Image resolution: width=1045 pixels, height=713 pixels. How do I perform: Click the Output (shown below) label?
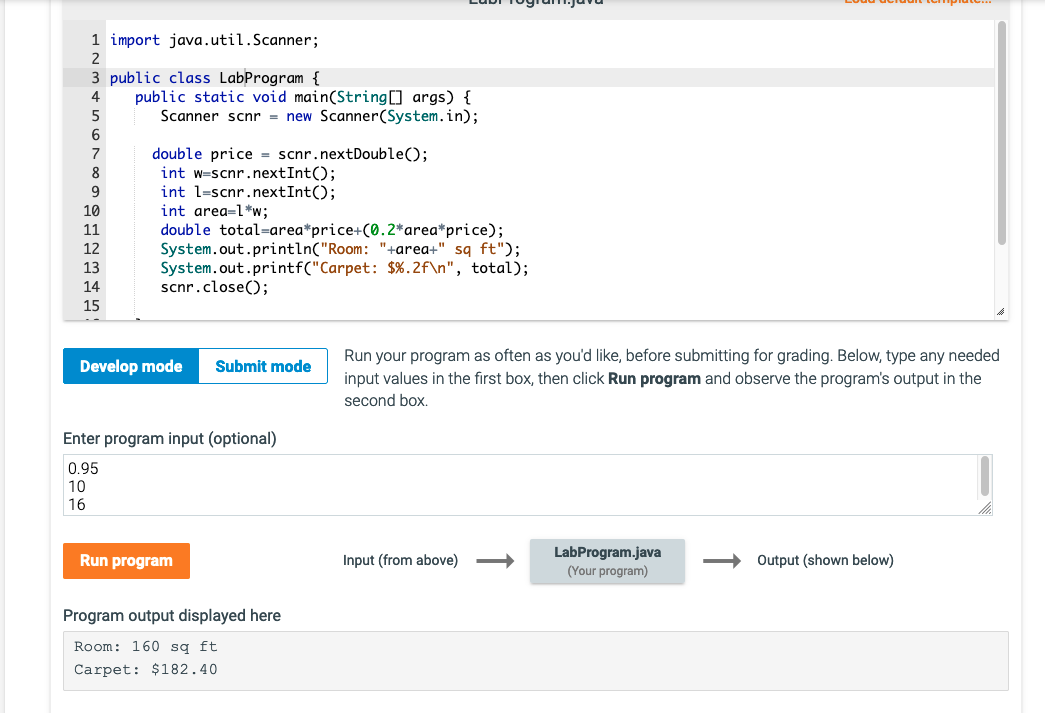tap(825, 560)
